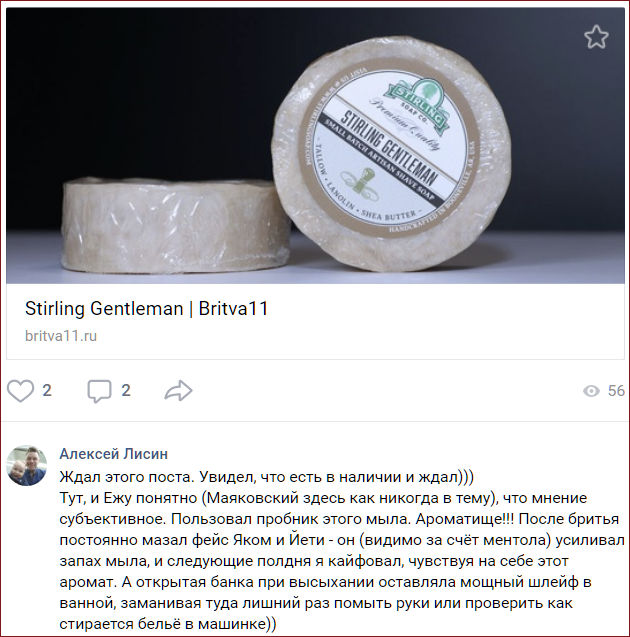Bookmark the link with the star icon
Viewport: 630px width, 637px height.
point(596,37)
